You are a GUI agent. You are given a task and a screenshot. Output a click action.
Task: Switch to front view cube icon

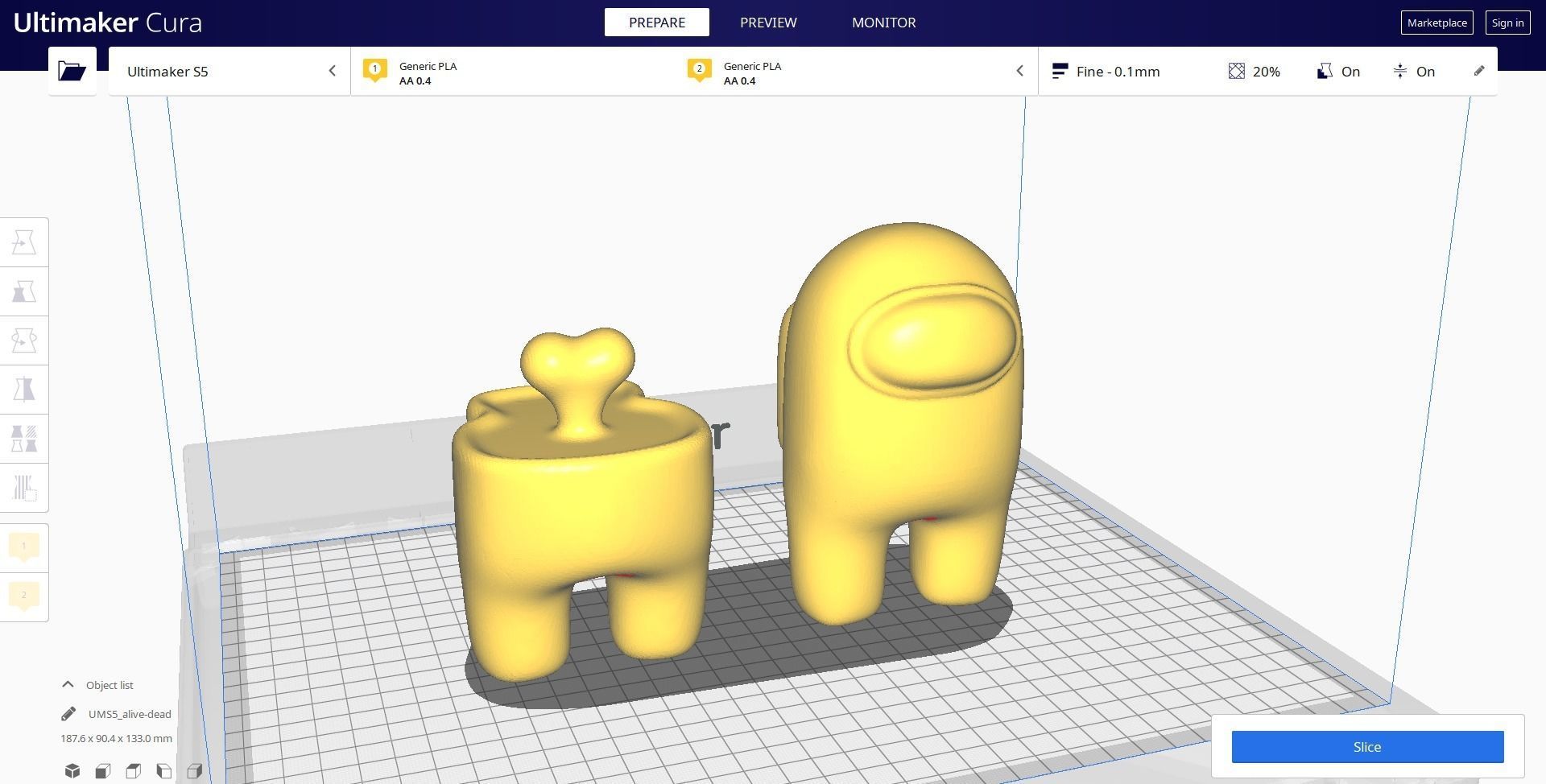coord(103,771)
